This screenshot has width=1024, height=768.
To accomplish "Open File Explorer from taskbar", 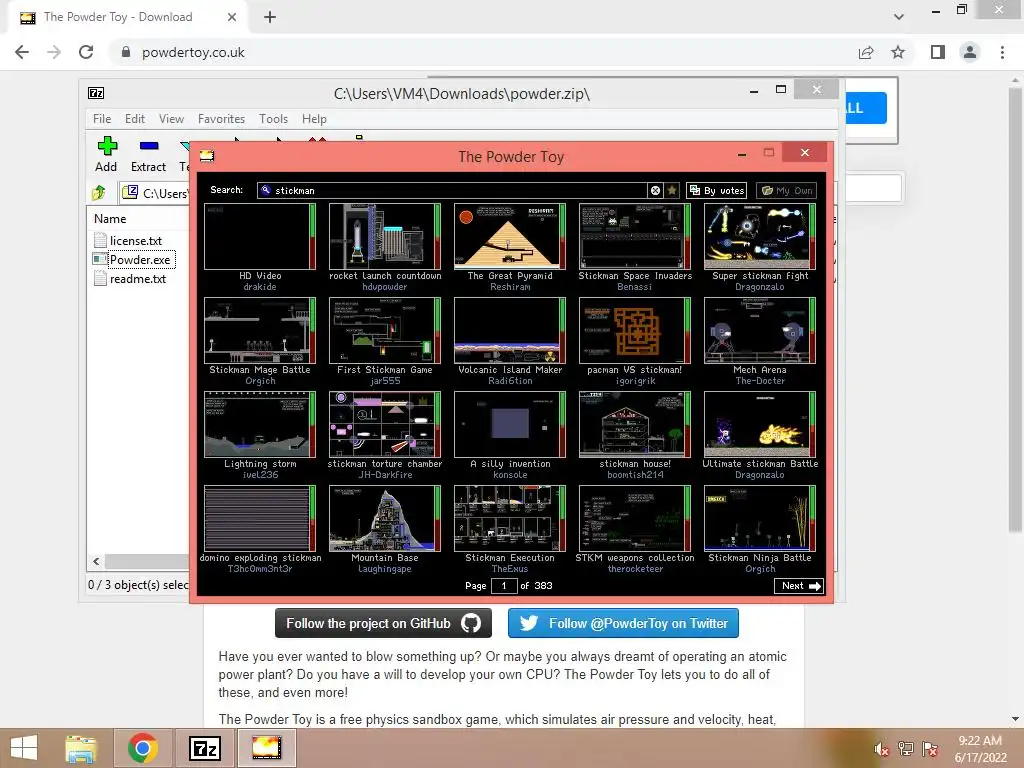I will pos(81,748).
